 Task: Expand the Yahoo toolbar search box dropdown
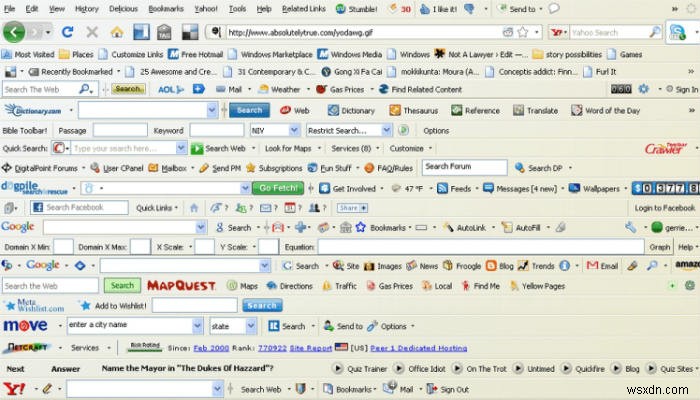coord(217,389)
